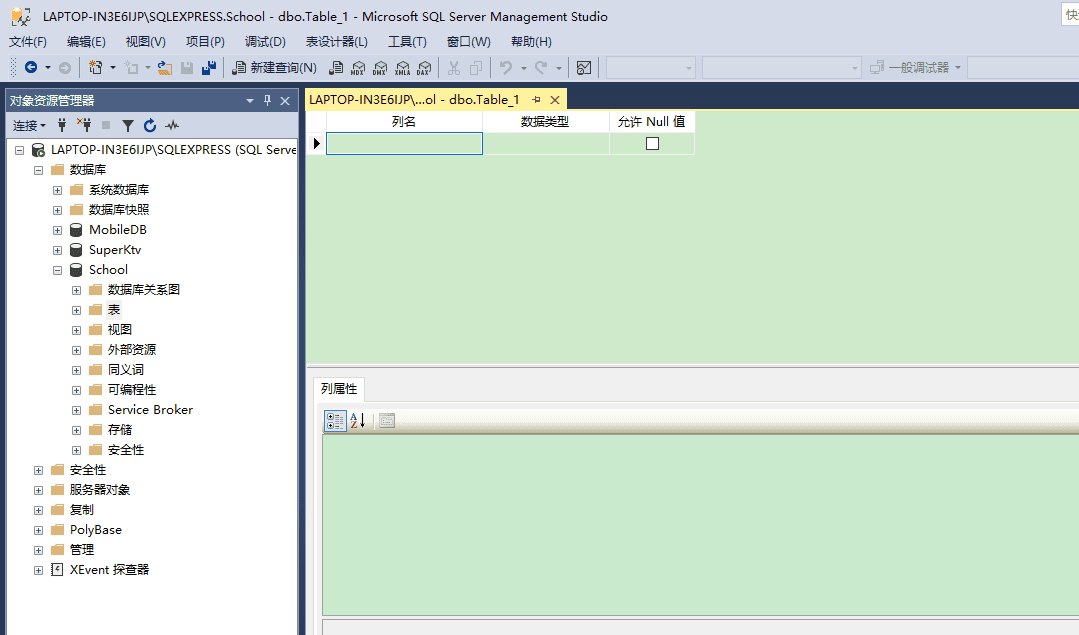Toggle categorized view in 列属性 panel
Viewport: 1079px width, 635px height.
pyautogui.click(x=335, y=420)
